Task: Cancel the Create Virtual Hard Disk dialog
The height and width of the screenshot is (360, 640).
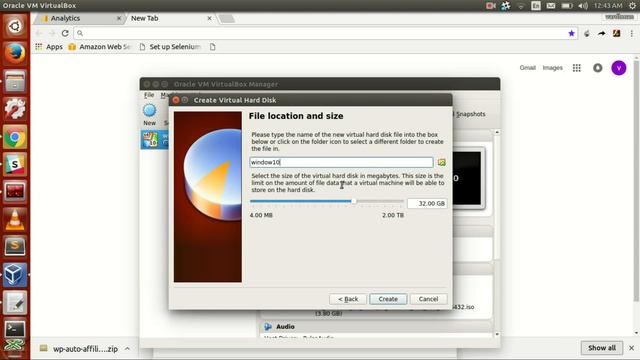Action: point(428,299)
